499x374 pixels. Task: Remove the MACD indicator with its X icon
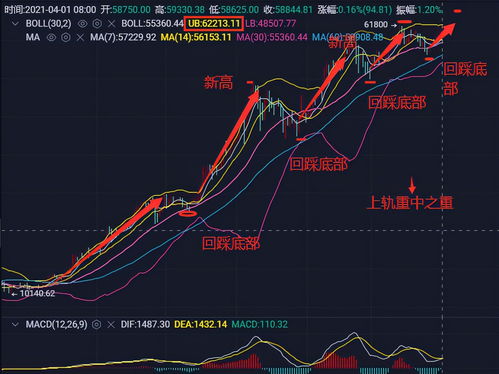click(x=111, y=324)
